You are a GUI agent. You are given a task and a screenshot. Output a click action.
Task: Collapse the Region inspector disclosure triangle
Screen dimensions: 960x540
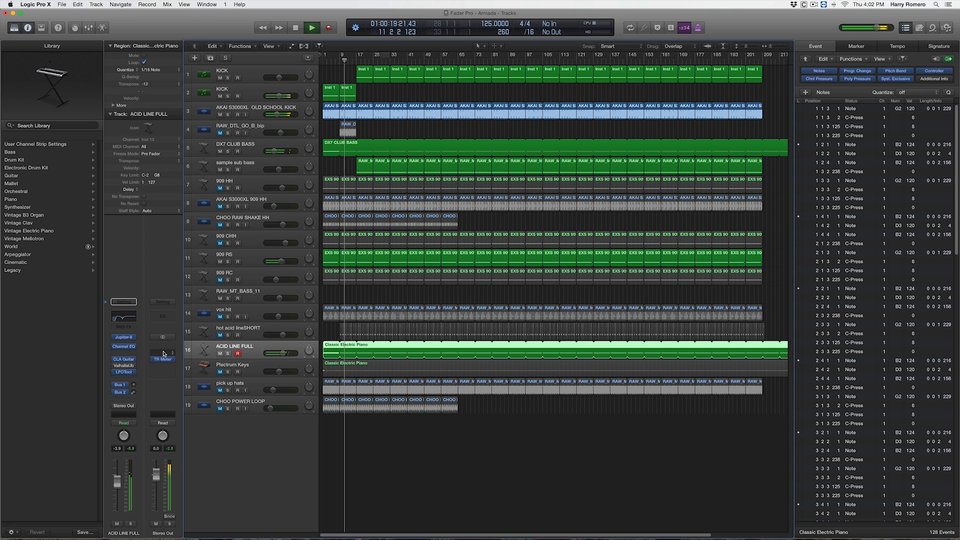tap(110, 45)
